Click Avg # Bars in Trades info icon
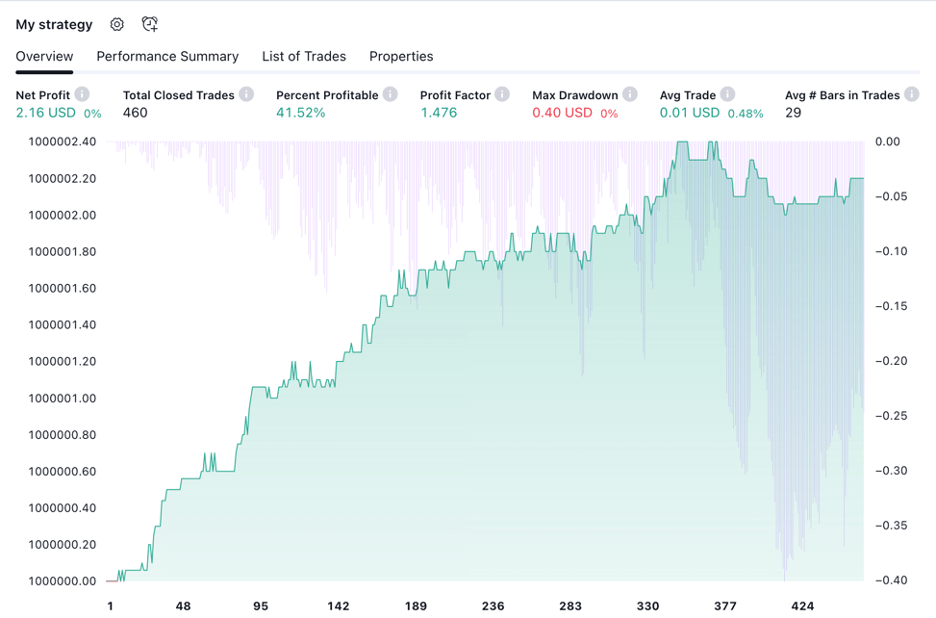This screenshot has width=936, height=618. pos(911,94)
